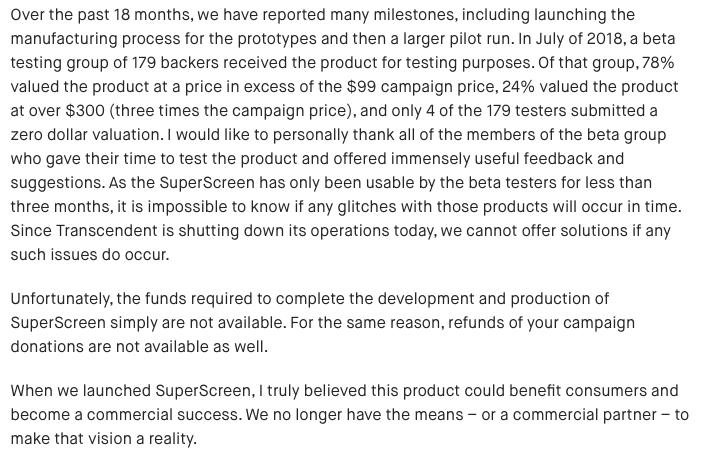The height and width of the screenshot is (466, 719).
Task: Click the phrase "zero dollar valuation"
Action: pos(93,137)
